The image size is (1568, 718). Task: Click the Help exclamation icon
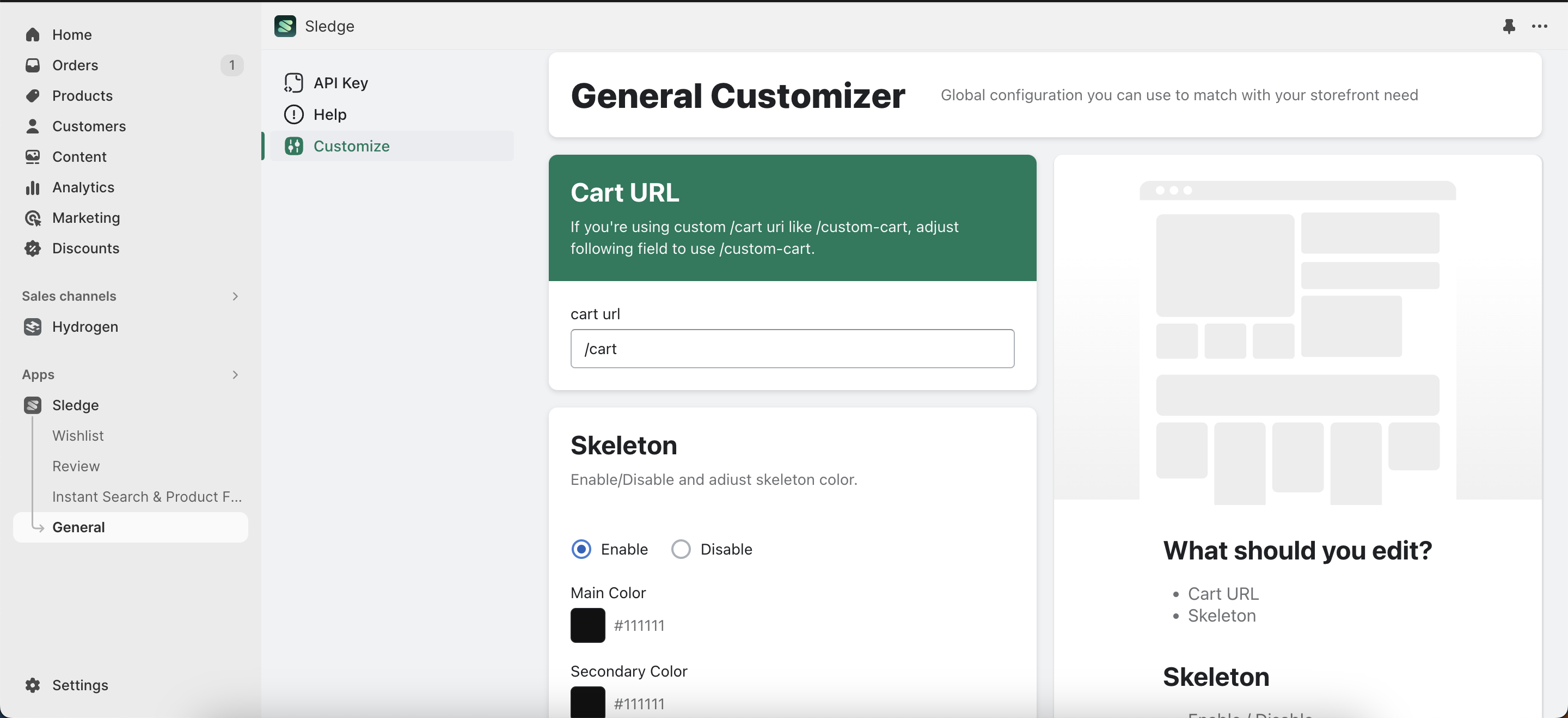pyautogui.click(x=293, y=114)
